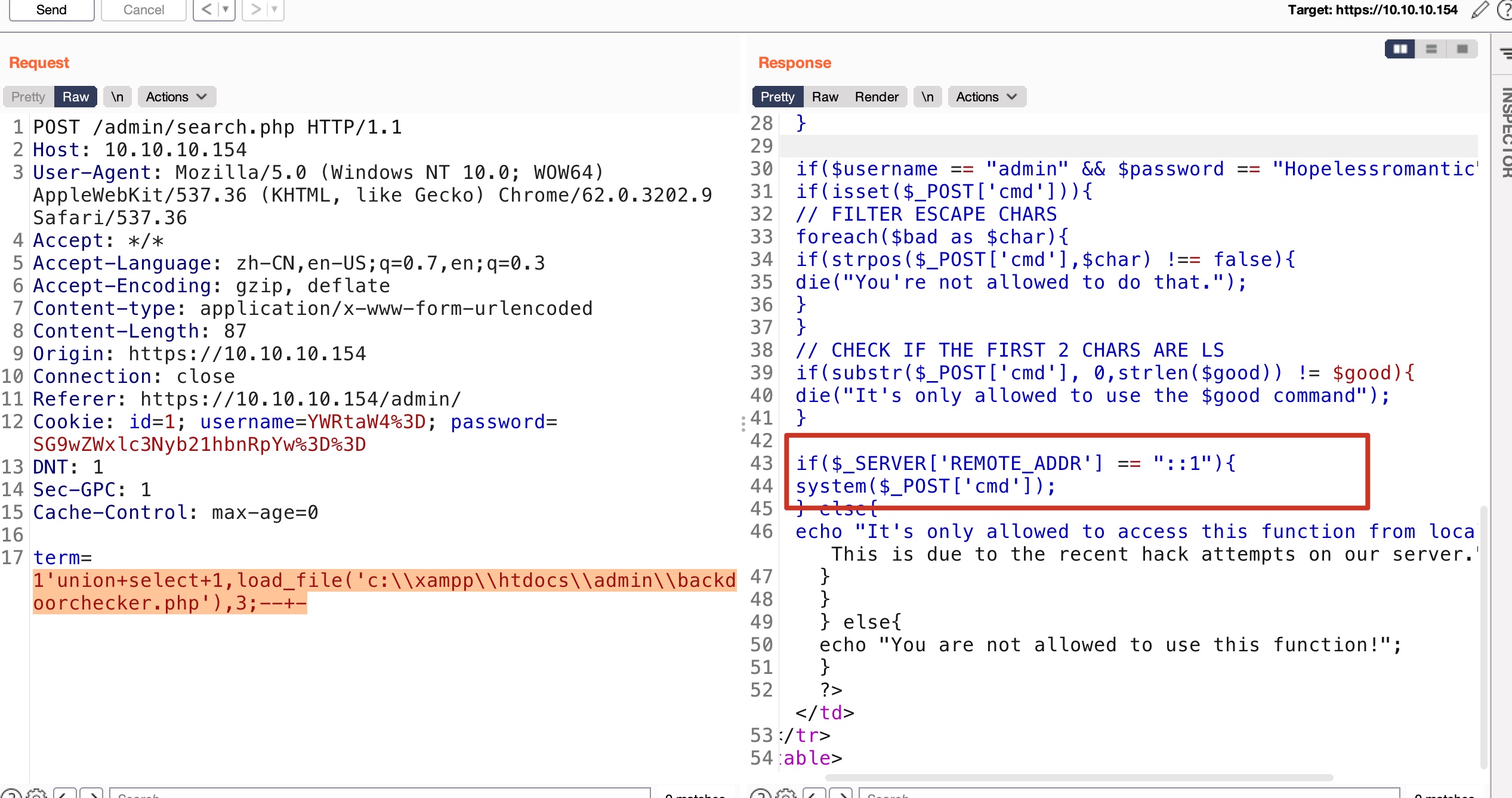Open Request Actions dropdown
This screenshot has width=1512, height=798.
point(176,97)
